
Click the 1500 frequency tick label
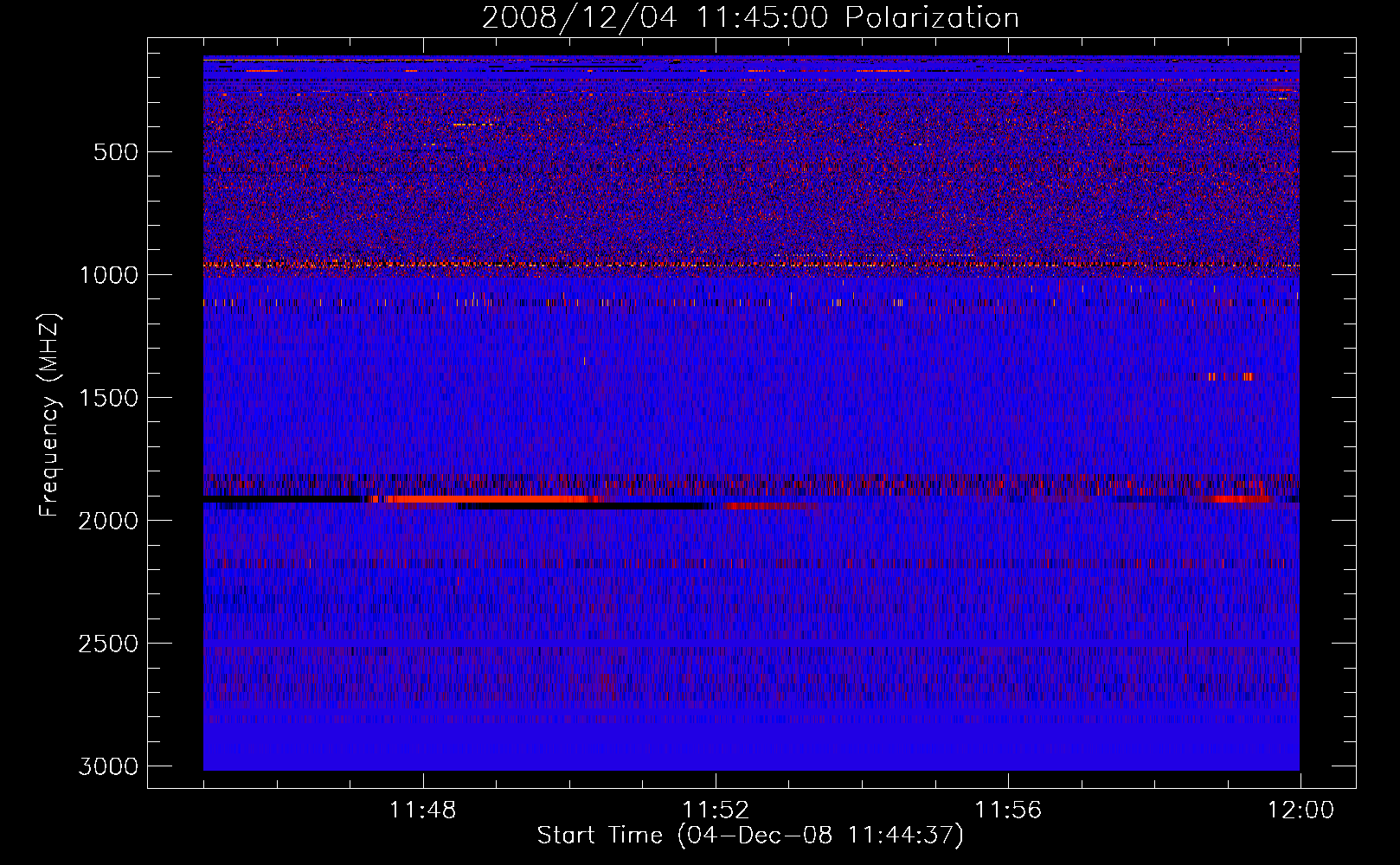[108, 398]
